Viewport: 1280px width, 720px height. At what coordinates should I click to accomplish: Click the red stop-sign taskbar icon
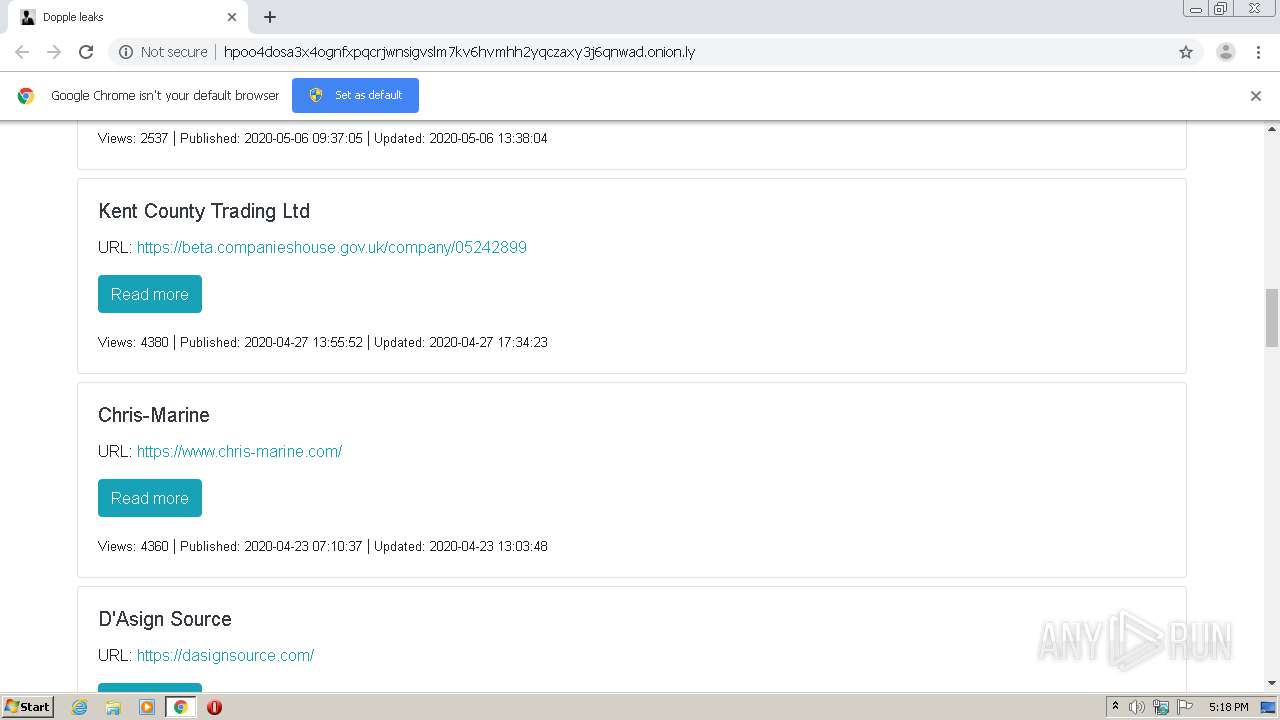point(214,707)
